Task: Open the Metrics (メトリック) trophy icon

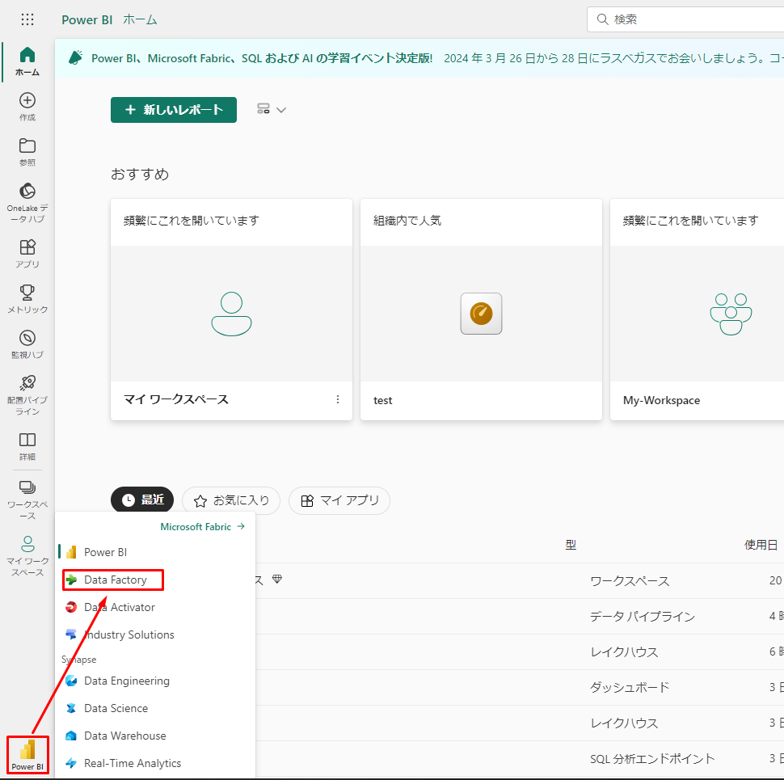Action: pyautogui.click(x=27, y=298)
